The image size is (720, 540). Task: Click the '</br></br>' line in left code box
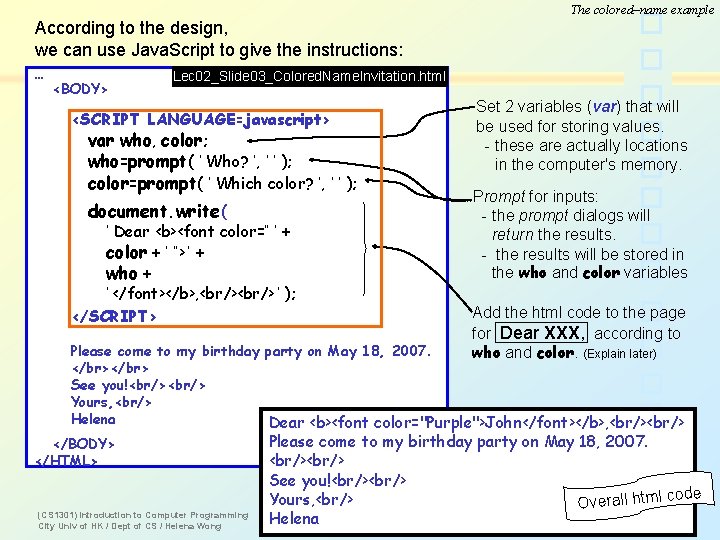pyautogui.click(x=110, y=368)
